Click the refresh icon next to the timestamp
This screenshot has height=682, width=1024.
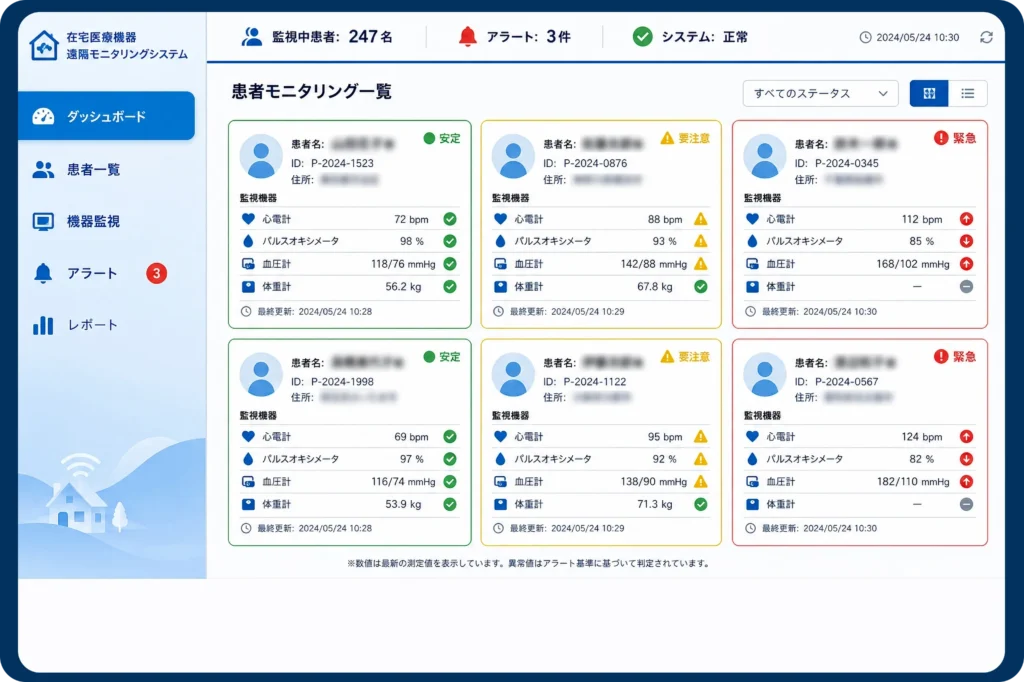986,37
